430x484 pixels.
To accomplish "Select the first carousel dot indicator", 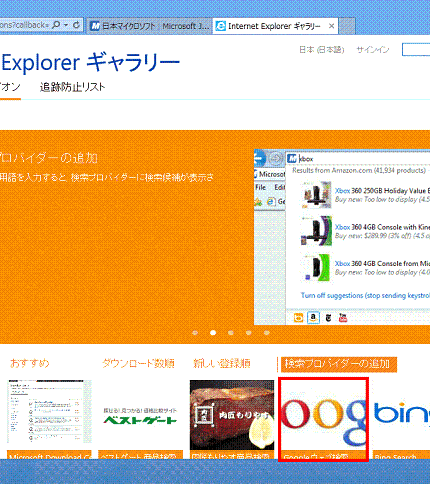I will tap(195, 333).
